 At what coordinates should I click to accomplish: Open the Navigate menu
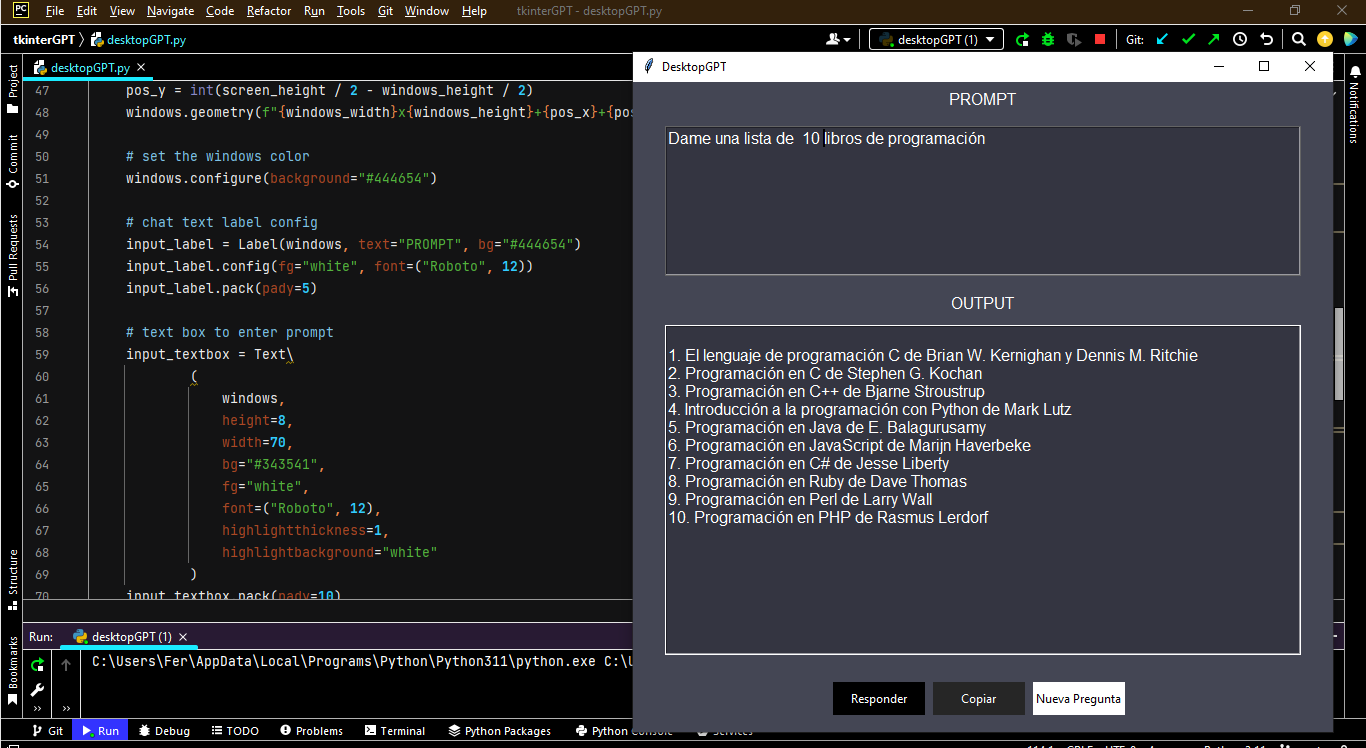click(172, 11)
